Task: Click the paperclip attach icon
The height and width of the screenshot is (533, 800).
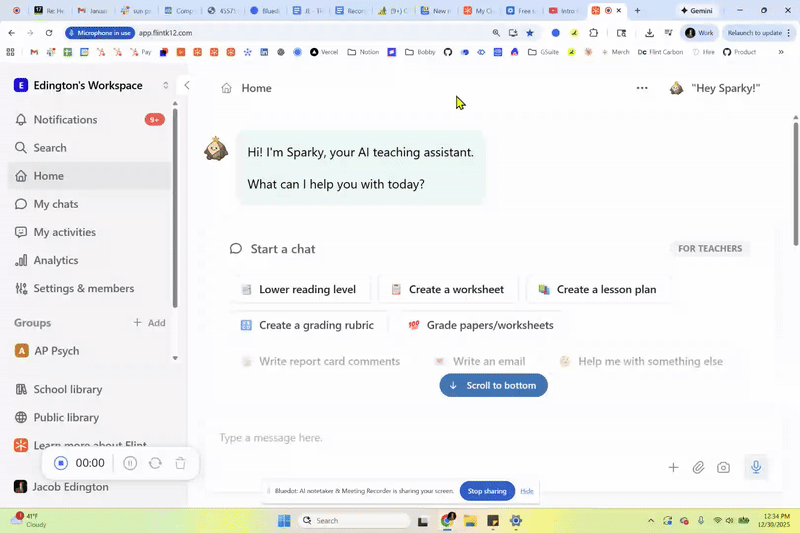Action: (x=698, y=467)
